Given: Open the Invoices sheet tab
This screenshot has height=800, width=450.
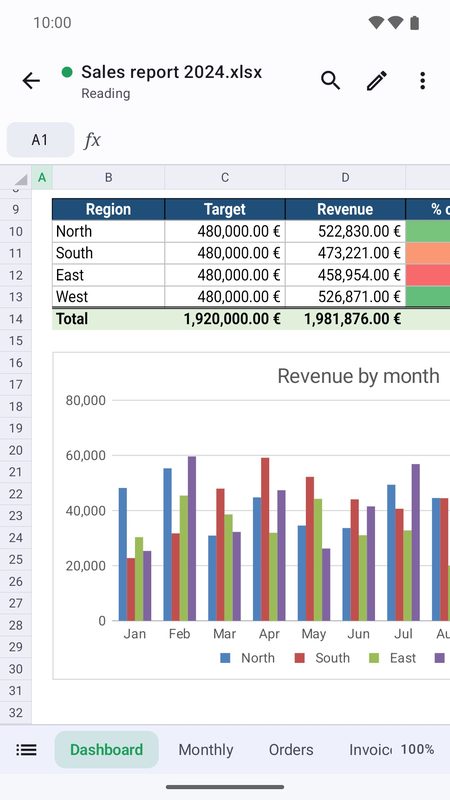Looking at the screenshot, I should tap(370, 749).
